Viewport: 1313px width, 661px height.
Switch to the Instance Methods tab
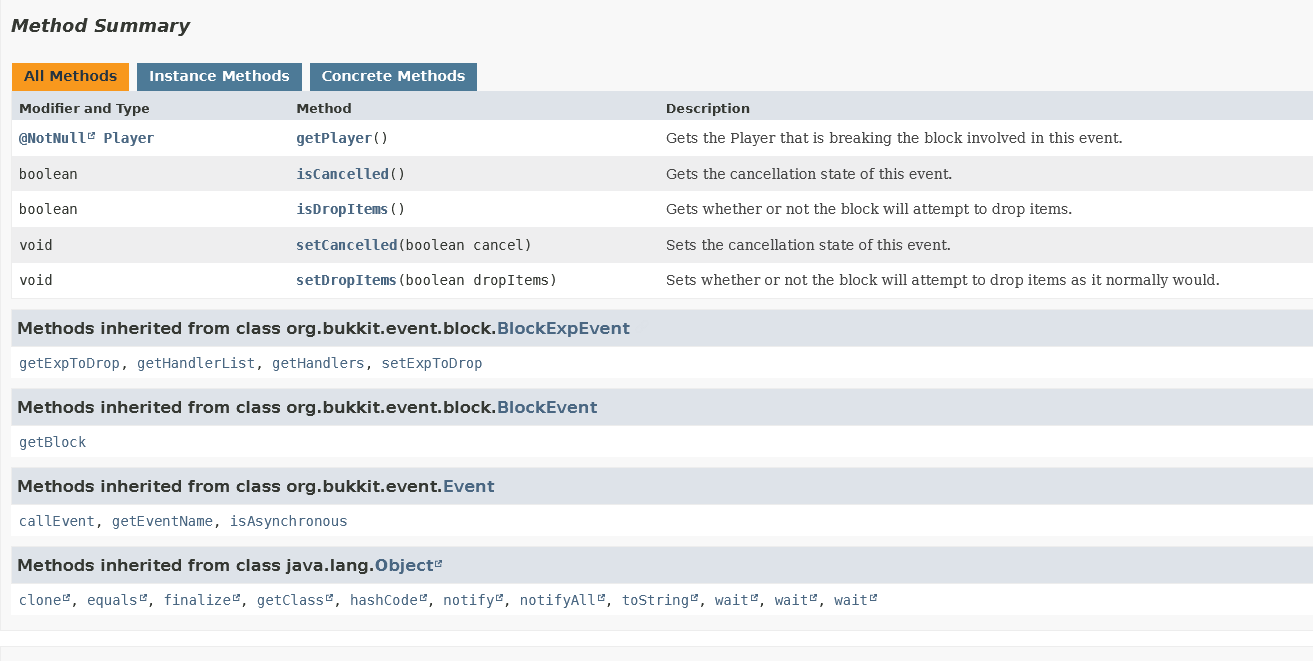click(x=219, y=76)
